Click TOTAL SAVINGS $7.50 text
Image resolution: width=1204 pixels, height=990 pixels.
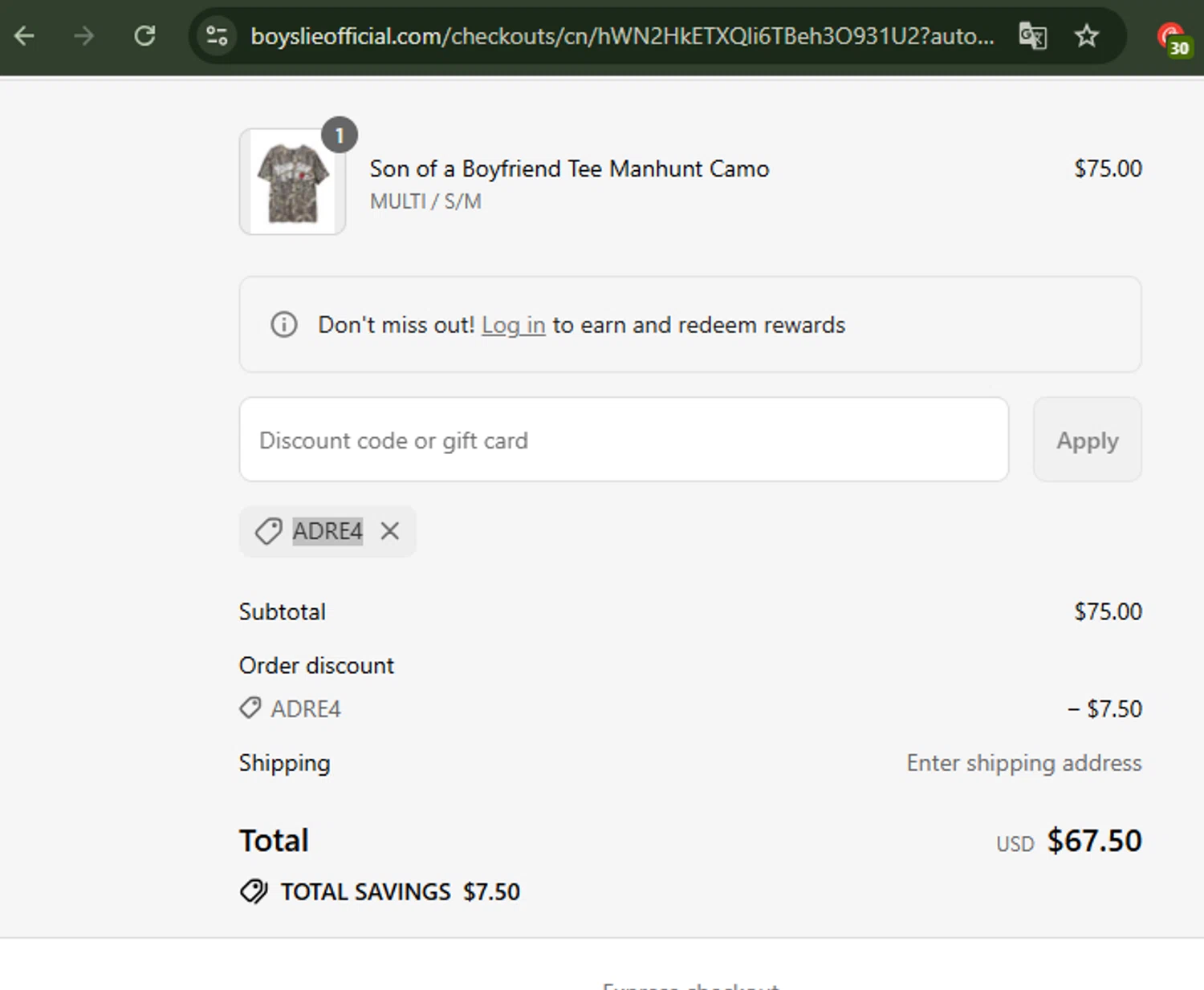tap(401, 892)
